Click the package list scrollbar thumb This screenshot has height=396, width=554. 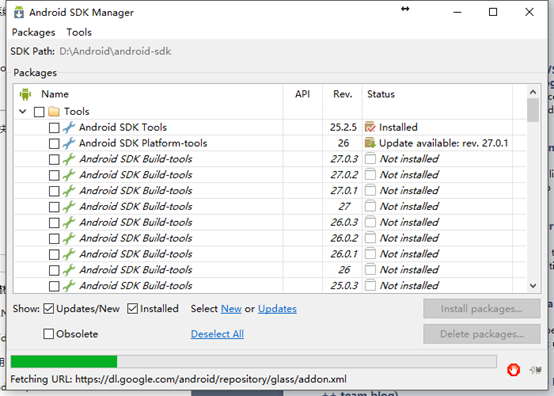point(533,110)
